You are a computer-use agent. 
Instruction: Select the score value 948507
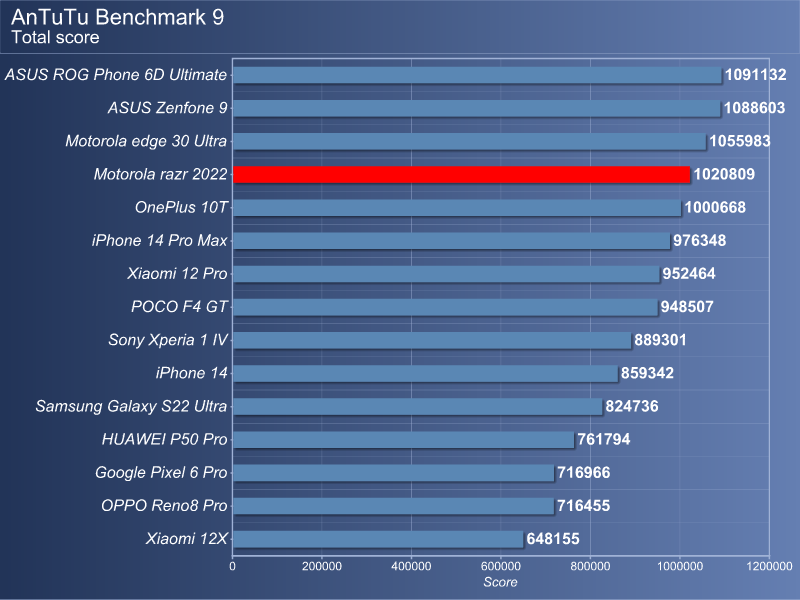tap(687, 307)
